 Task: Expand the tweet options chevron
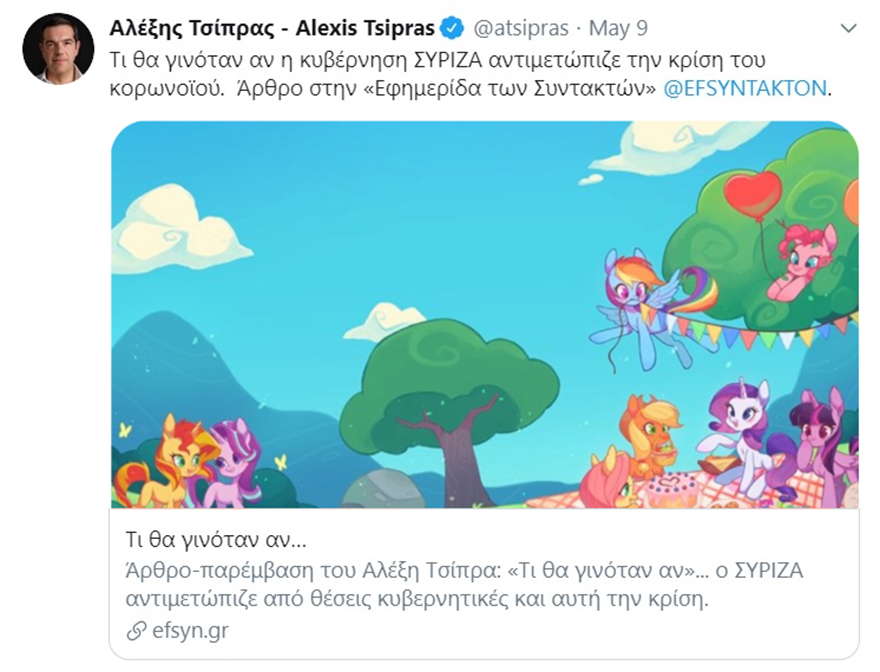848,28
